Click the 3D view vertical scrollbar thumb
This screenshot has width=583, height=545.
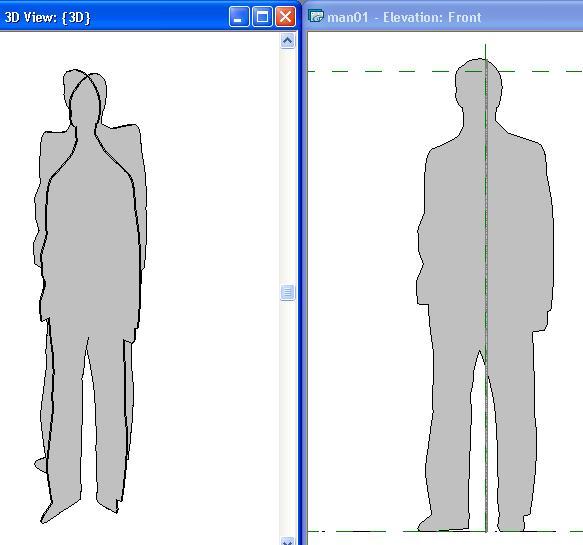[287, 292]
